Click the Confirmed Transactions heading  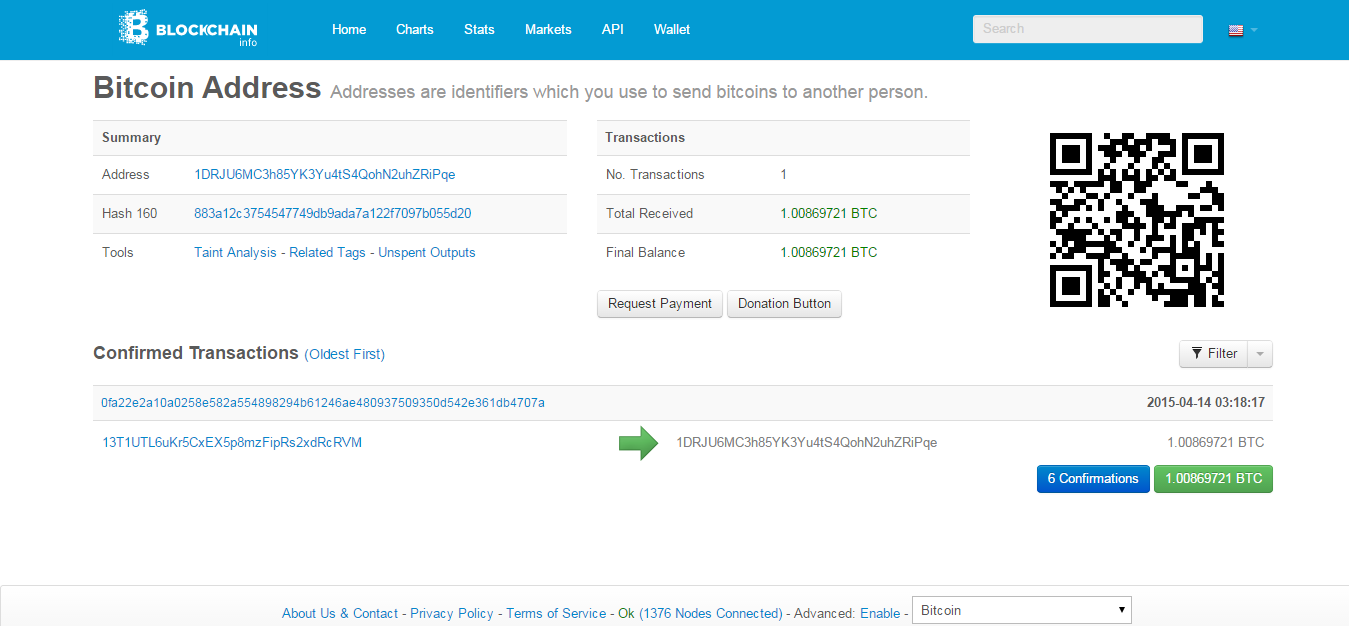196,353
